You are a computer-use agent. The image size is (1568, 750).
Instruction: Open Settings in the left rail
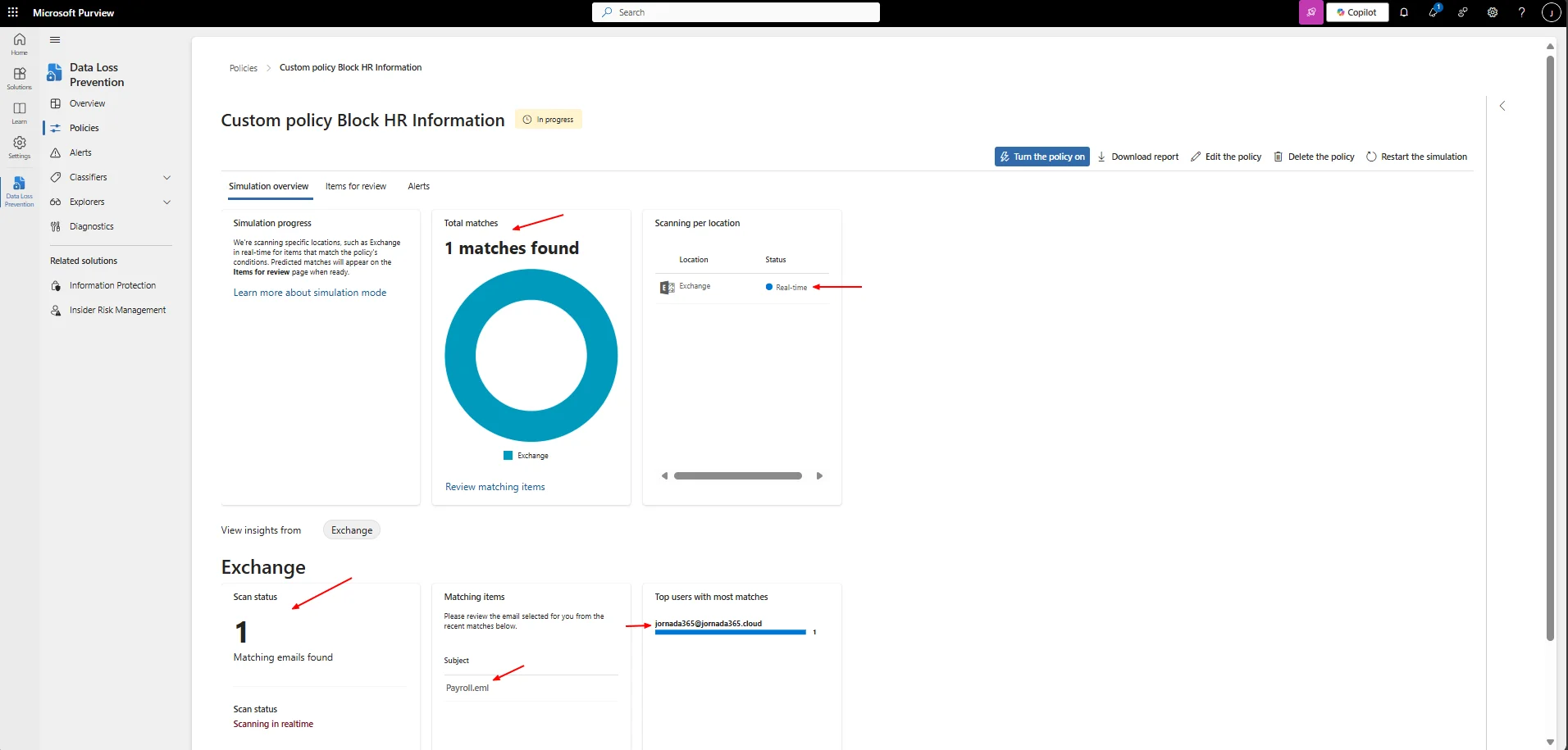pos(20,147)
